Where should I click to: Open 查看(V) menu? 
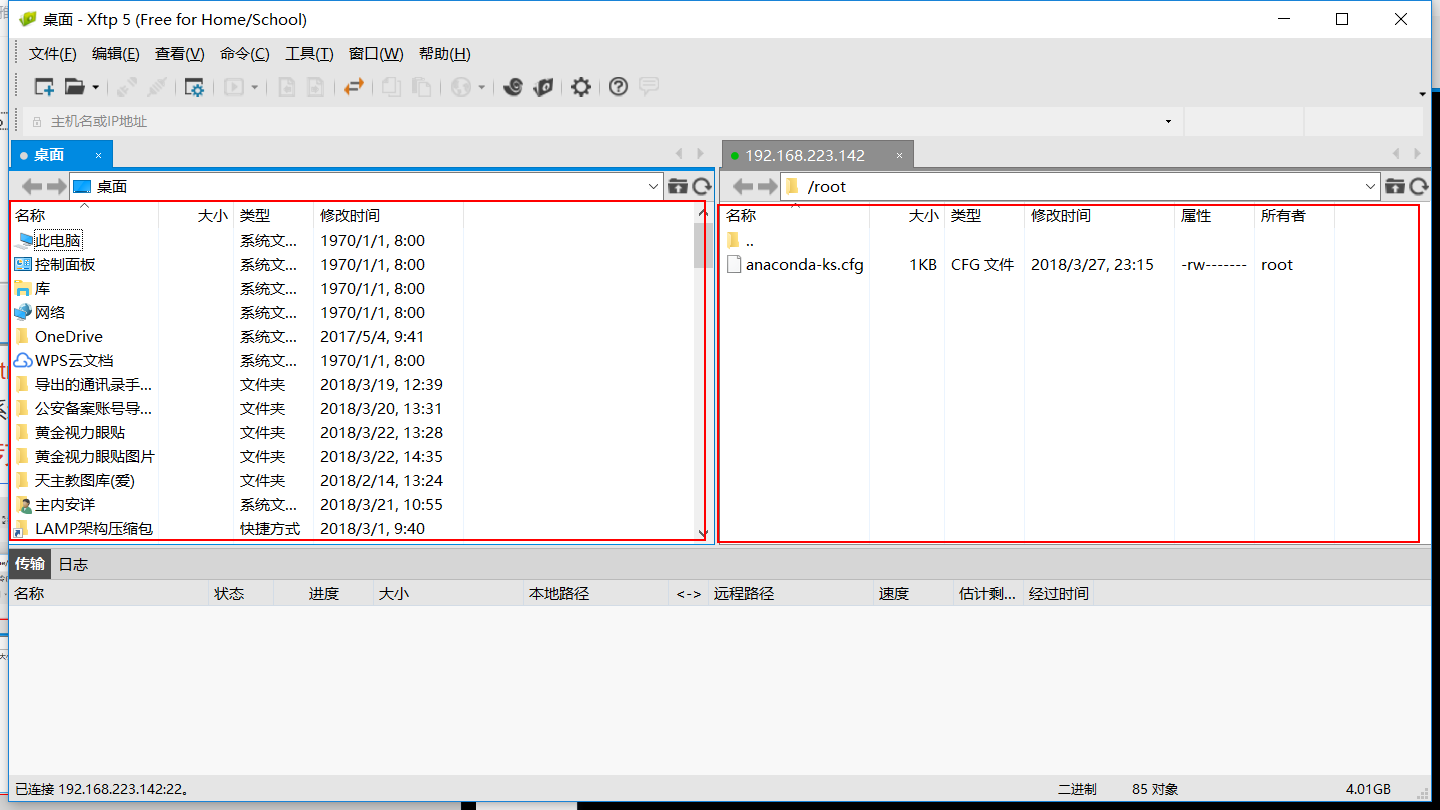(180, 54)
